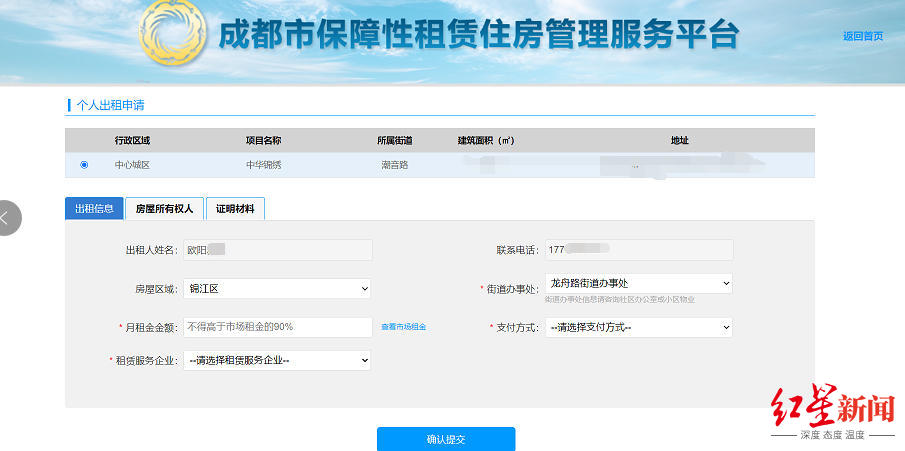Click the 红星新闻 watermark logo
Screen dimensions: 905x451
832,411
